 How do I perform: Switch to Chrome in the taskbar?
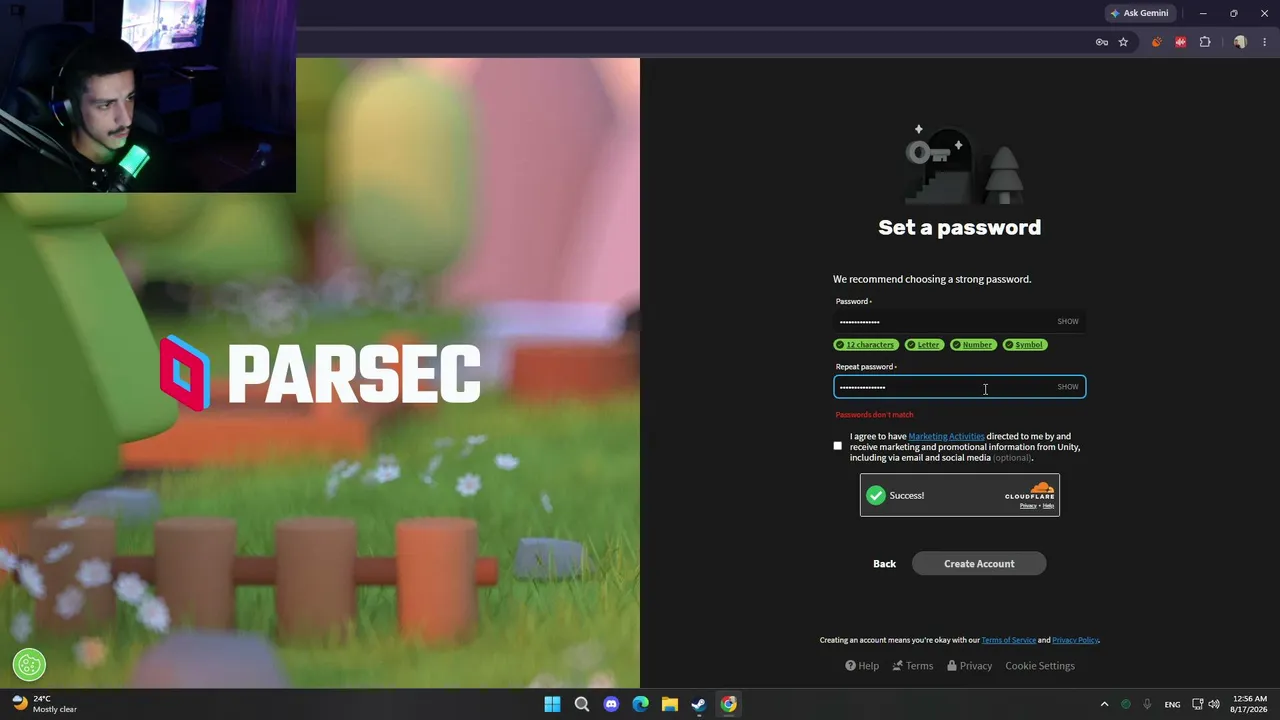728,704
